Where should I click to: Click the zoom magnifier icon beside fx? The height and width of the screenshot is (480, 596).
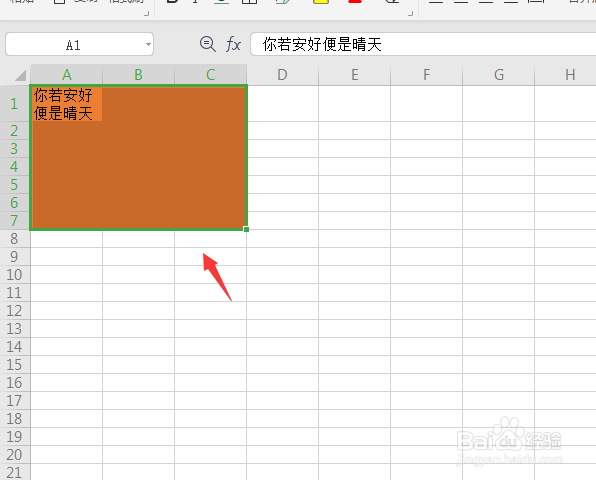(208, 44)
